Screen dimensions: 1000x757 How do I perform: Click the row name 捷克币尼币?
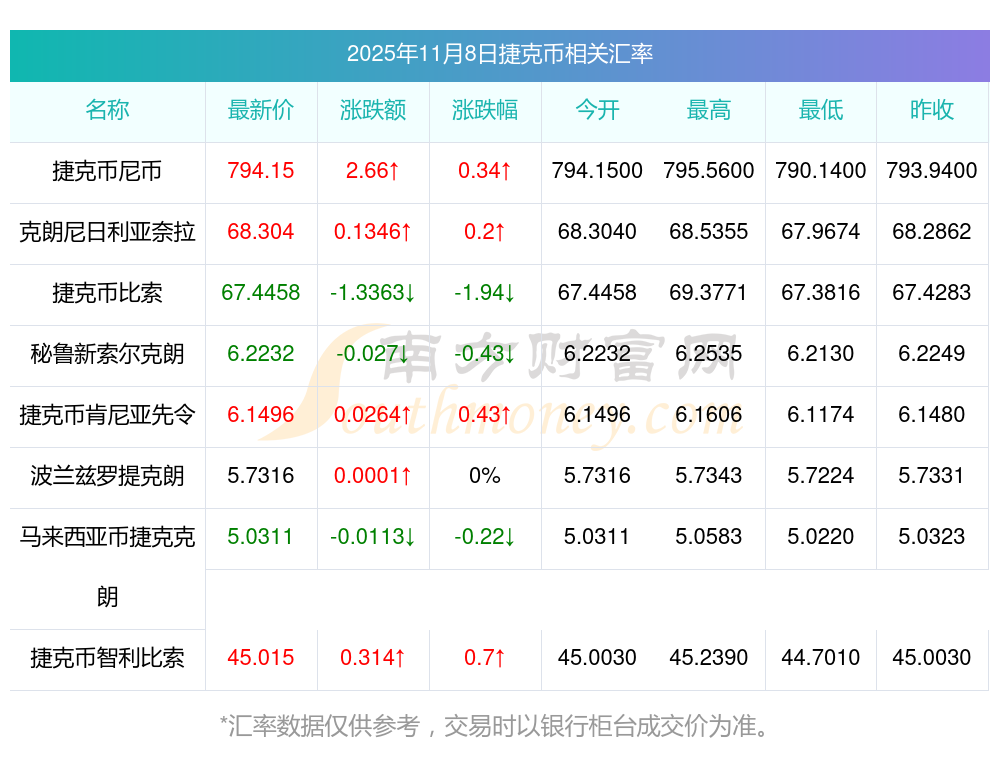107,171
